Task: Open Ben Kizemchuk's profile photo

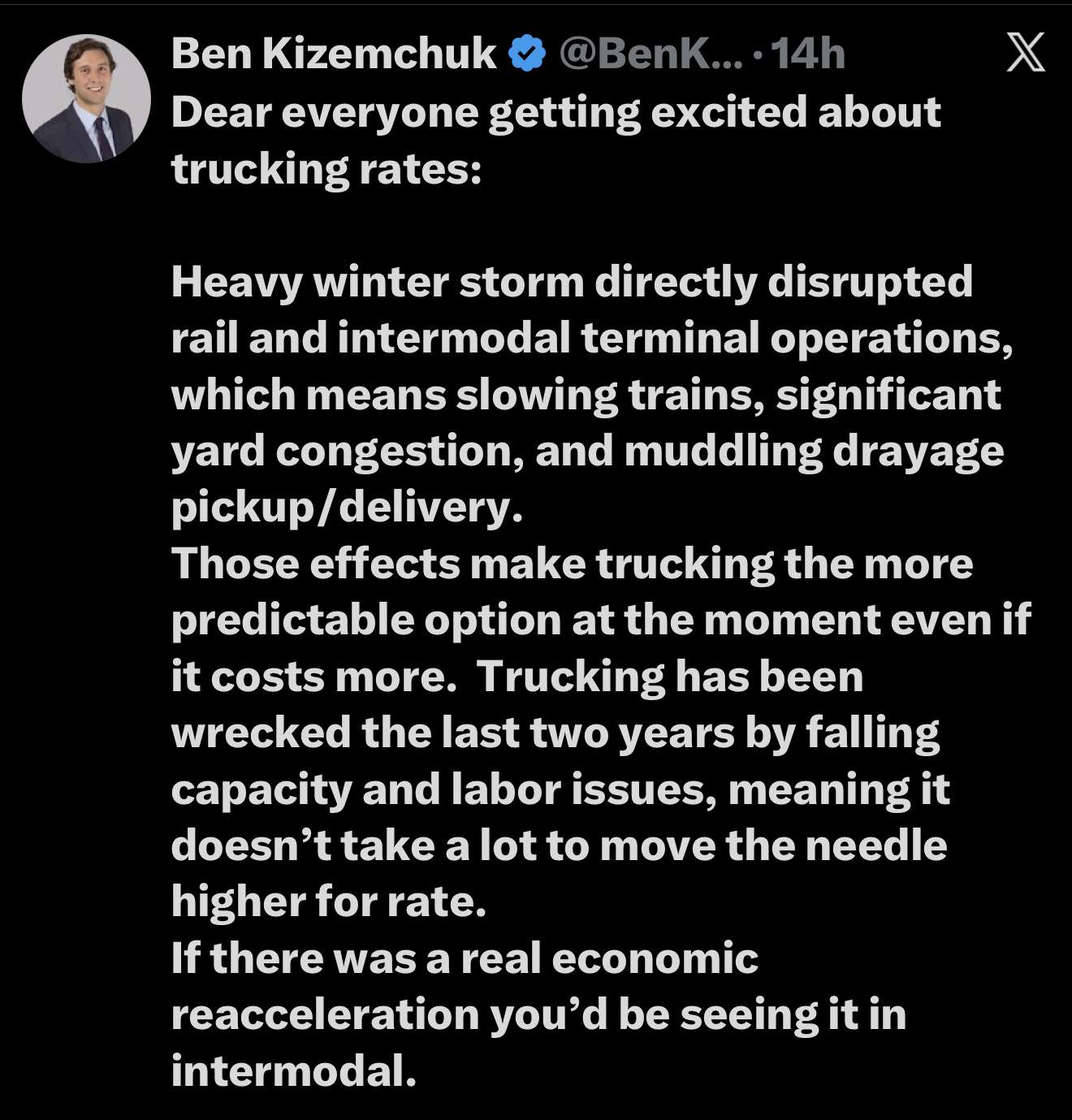Action: pyautogui.click(x=86, y=98)
